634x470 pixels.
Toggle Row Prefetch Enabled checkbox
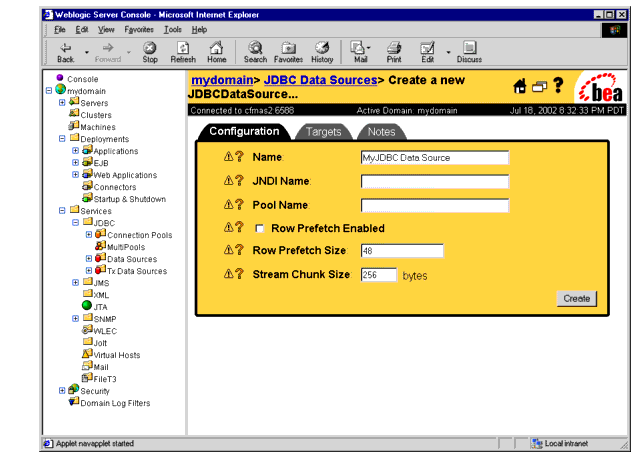pyautogui.click(x=260, y=229)
